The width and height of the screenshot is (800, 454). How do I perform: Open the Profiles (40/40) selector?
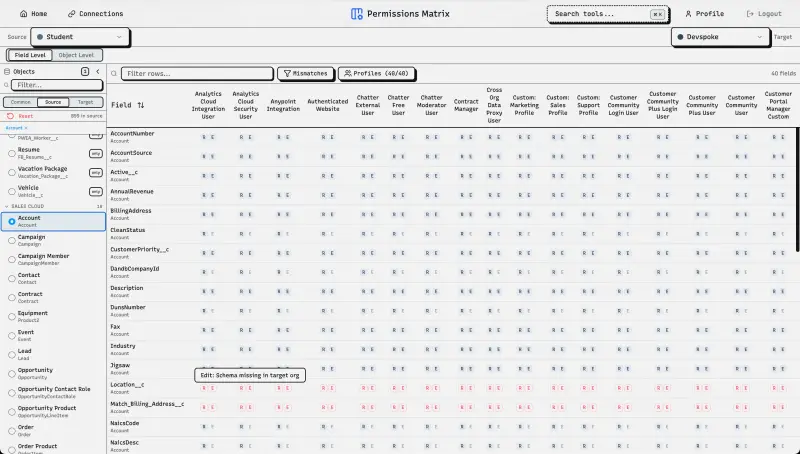(377, 73)
